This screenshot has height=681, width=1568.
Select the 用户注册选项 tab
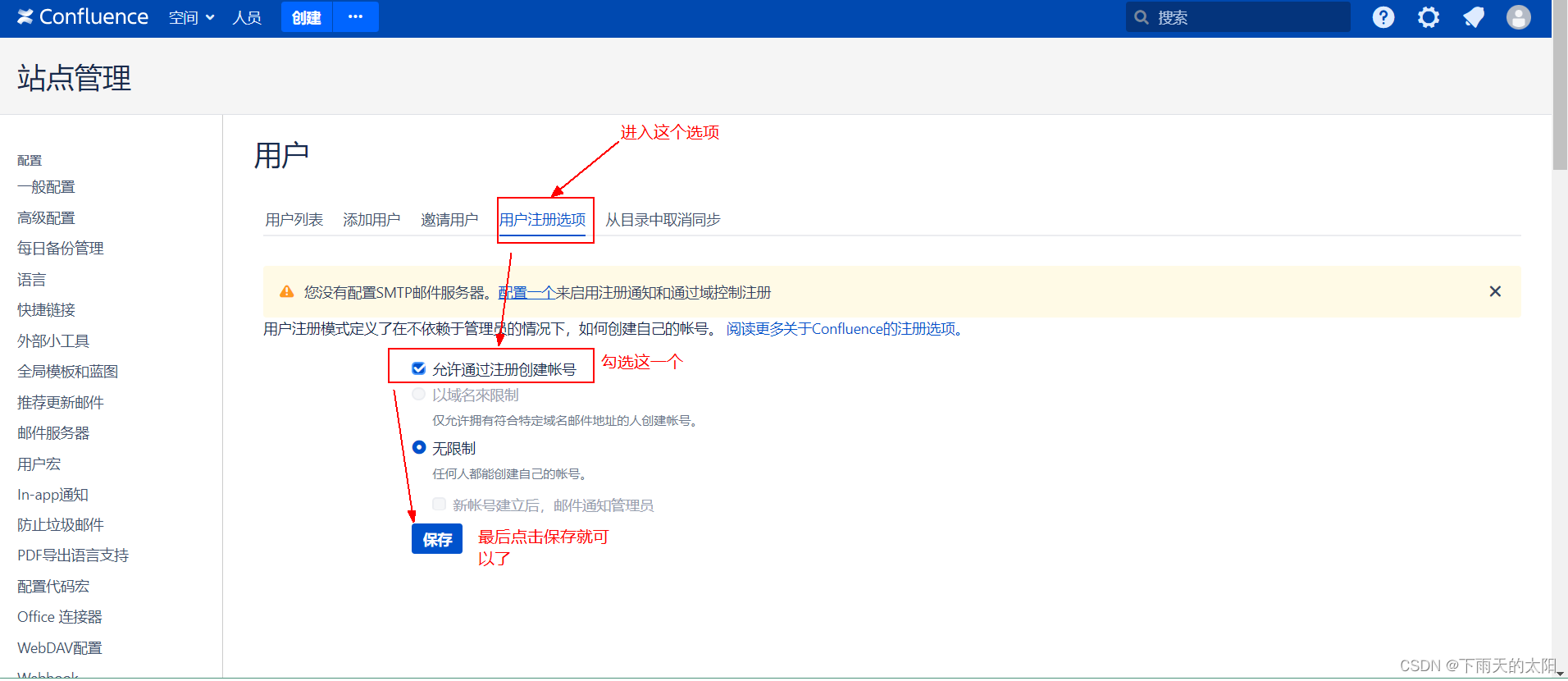click(x=543, y=219)
